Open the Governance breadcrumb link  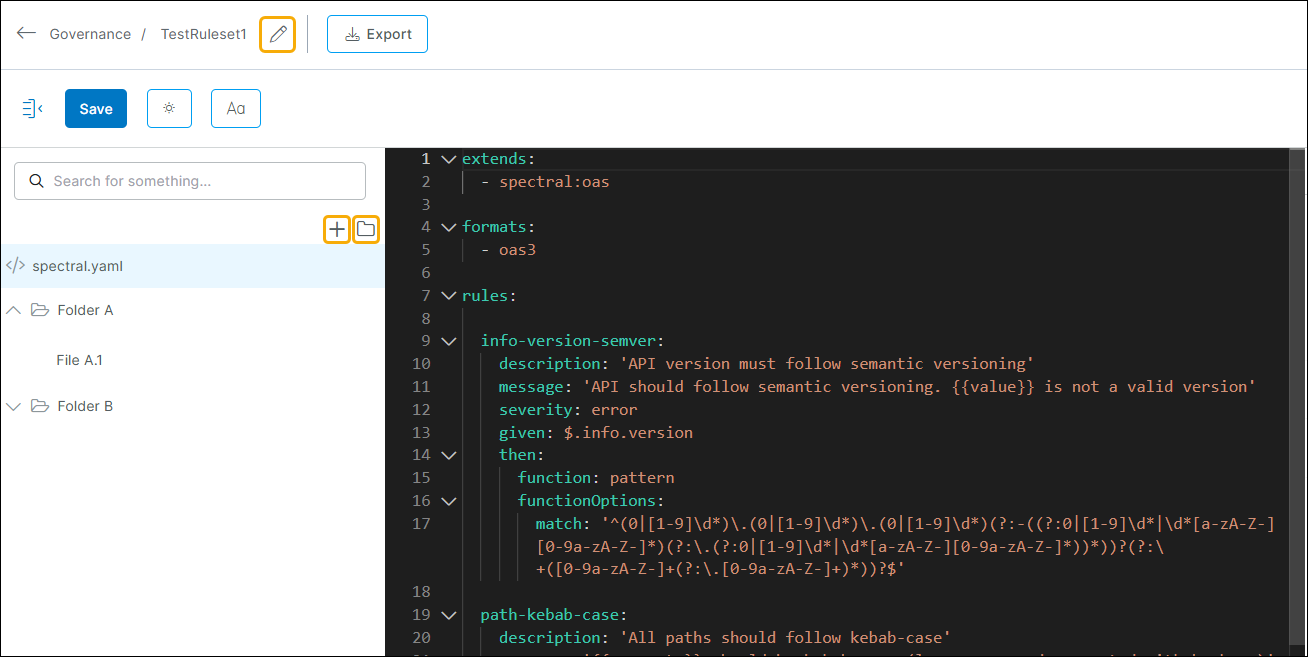point(90,33)
